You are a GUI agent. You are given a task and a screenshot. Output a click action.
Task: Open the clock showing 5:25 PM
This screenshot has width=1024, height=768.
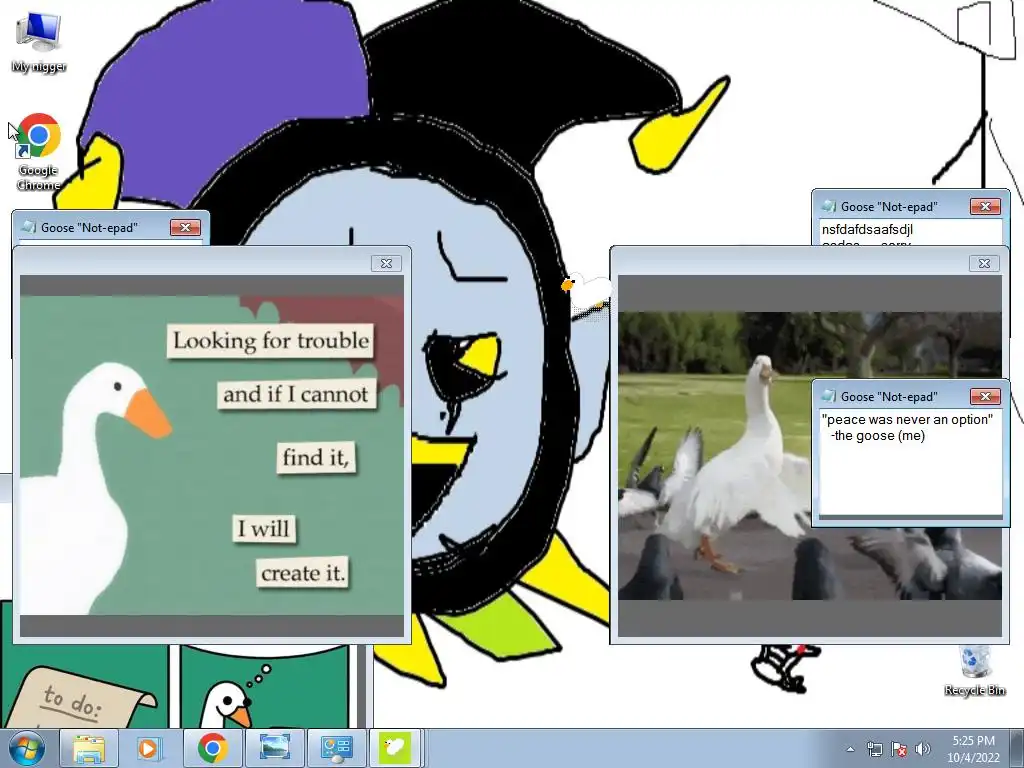pos(973,741)
